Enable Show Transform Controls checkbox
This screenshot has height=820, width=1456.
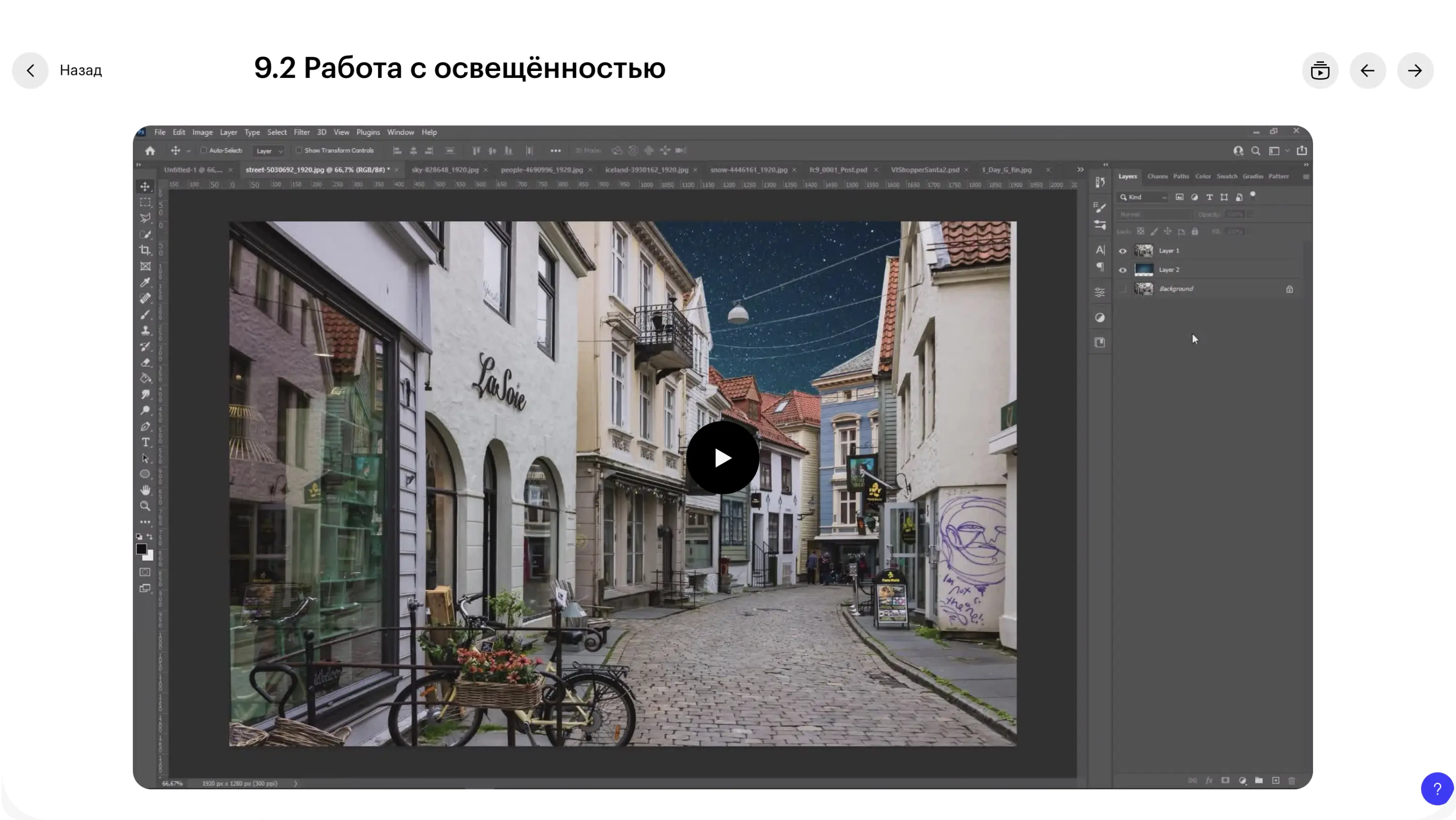tap(299, 150)
